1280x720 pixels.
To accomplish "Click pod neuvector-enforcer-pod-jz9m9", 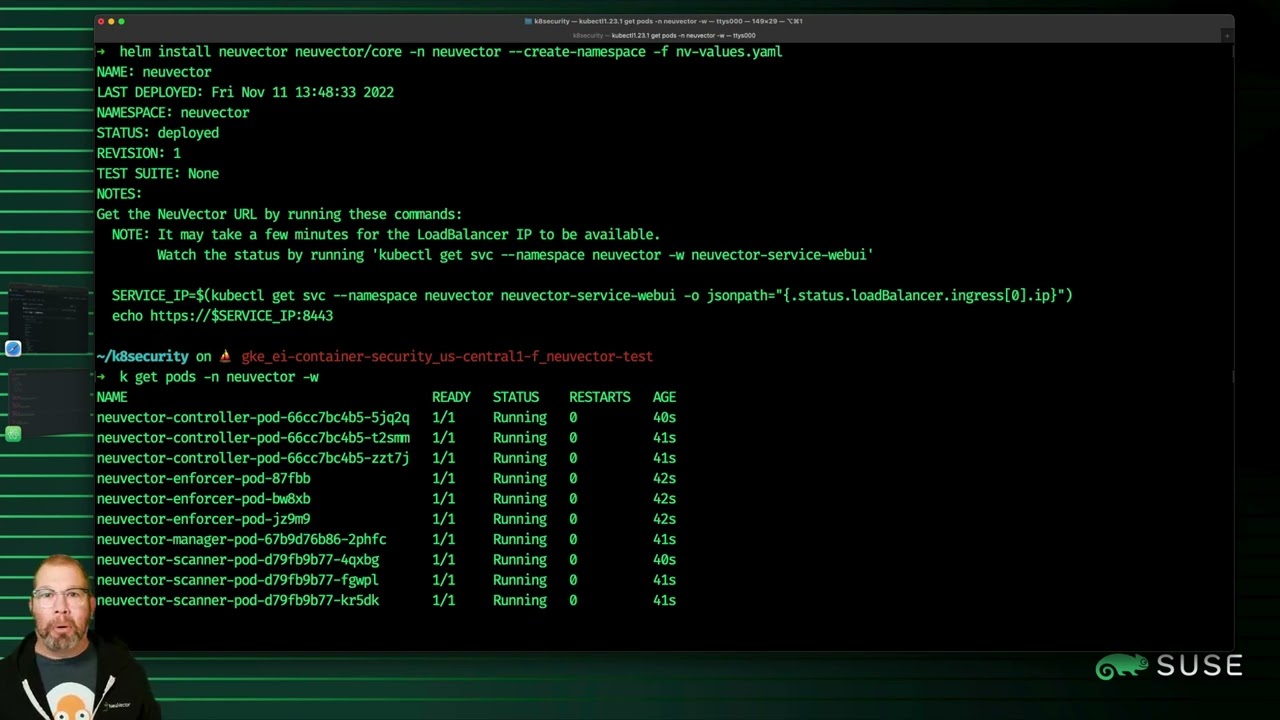I will coord(203,519).
